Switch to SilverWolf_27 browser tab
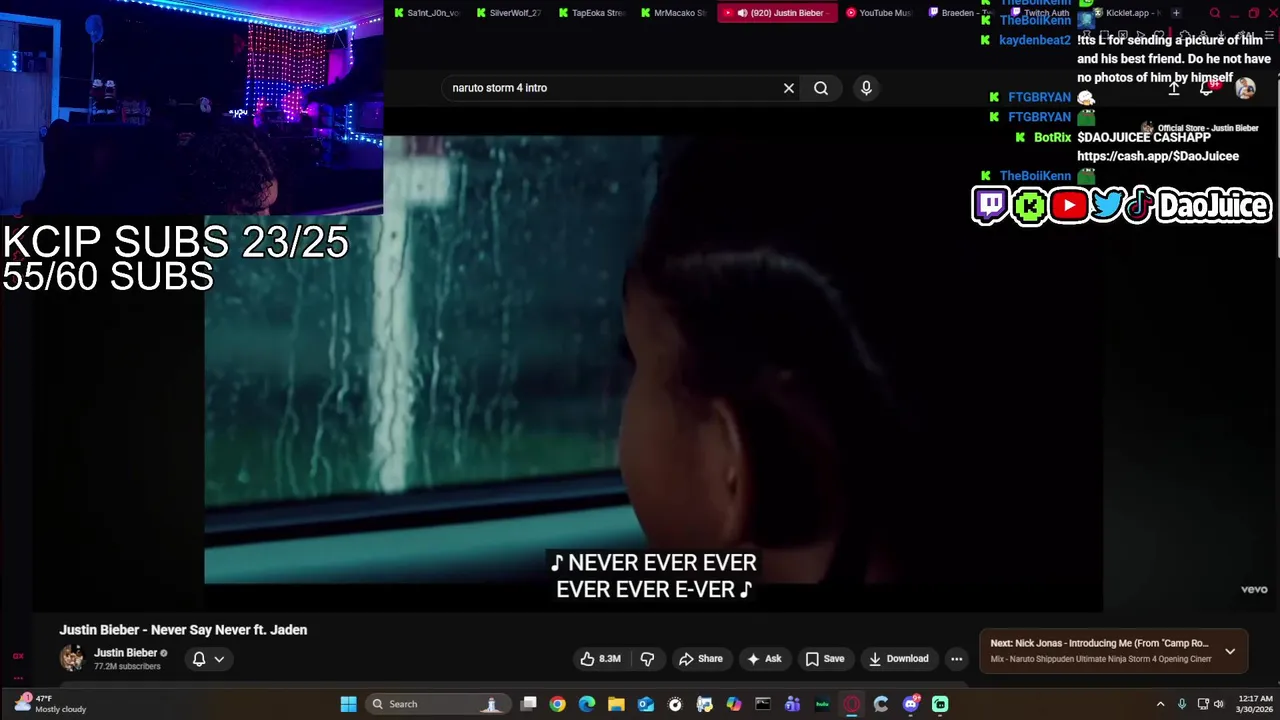Screen dimensions: 1280x720 508,13
